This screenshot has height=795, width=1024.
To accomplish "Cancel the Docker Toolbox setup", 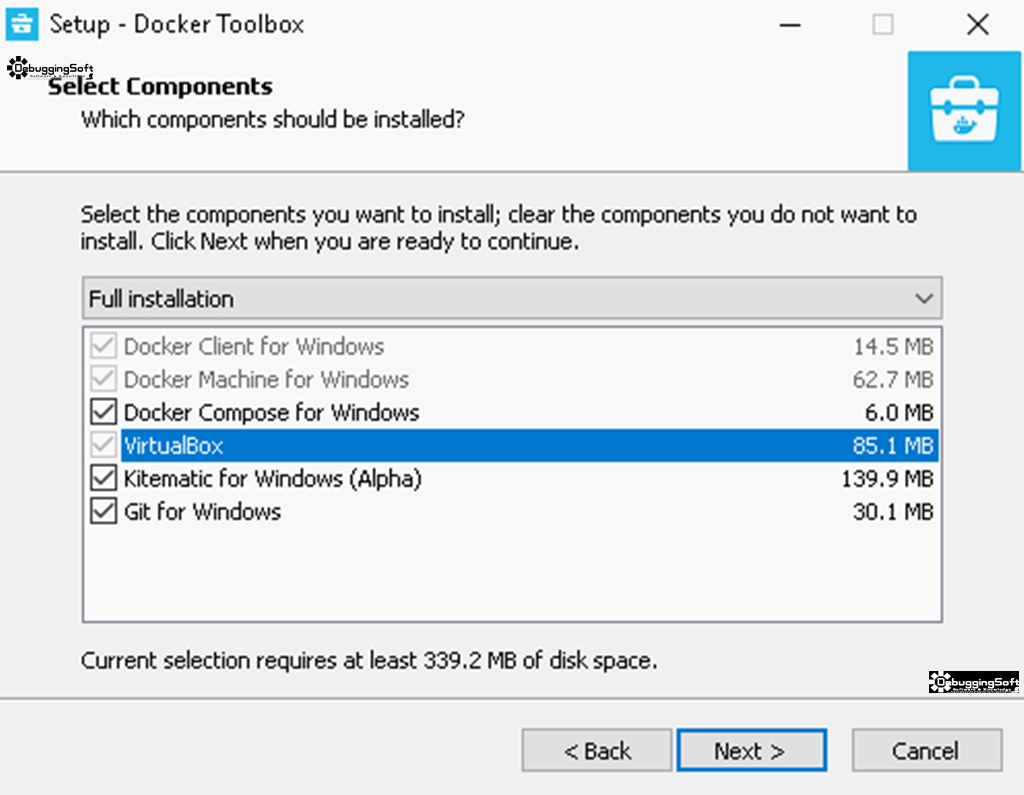I will point(927,751).
